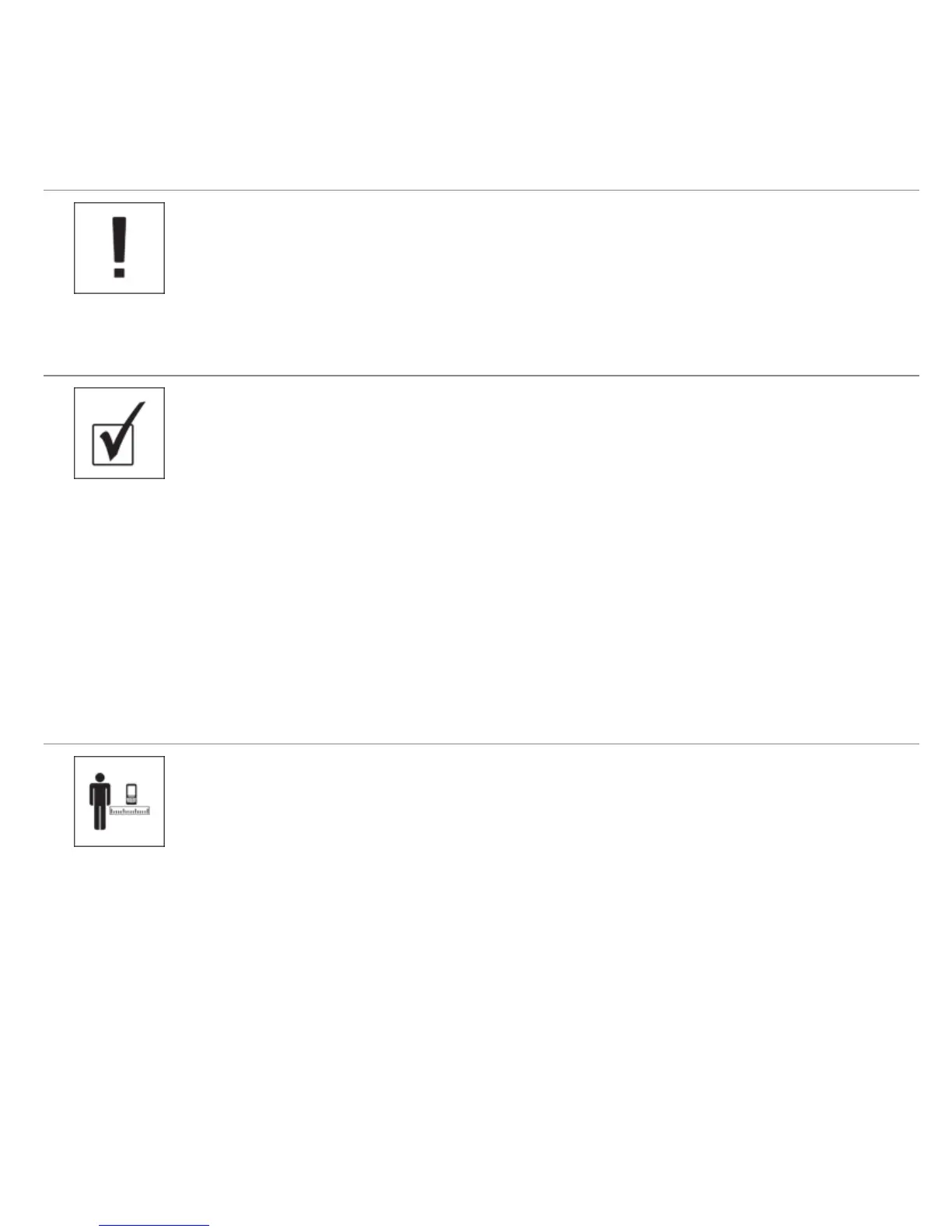Click the vertical bar of the exclamation mark
This screenshot has width=952, height=1232.
[118, 240]
